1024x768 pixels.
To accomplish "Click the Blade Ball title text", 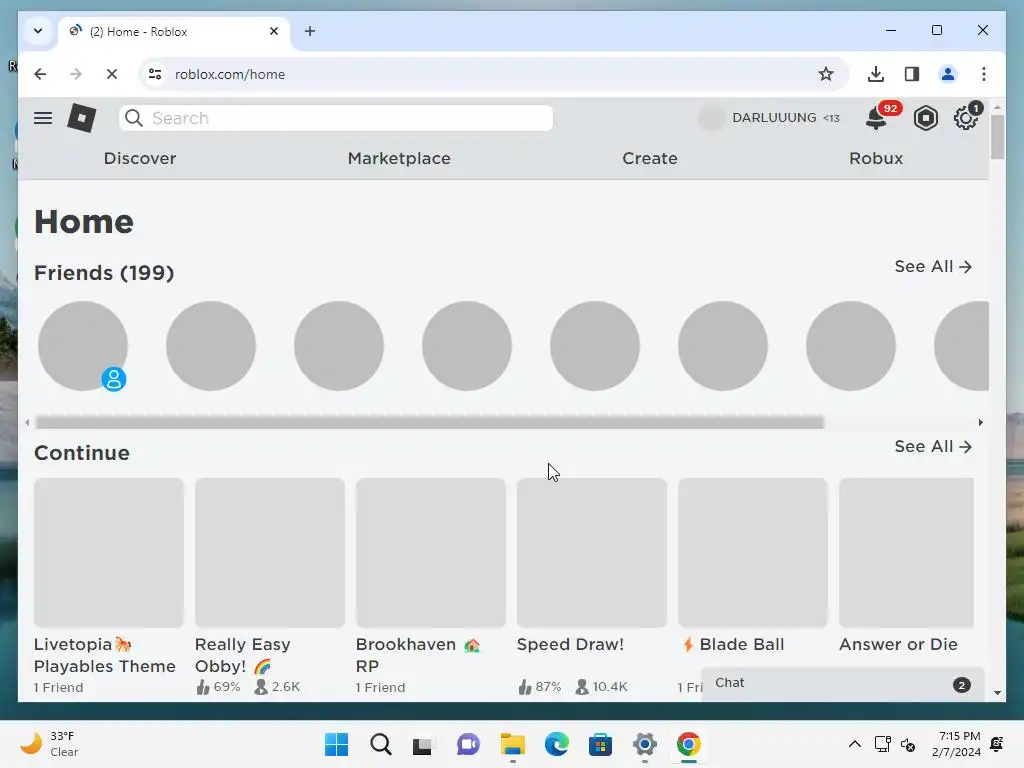I will [x=742, y=645].
